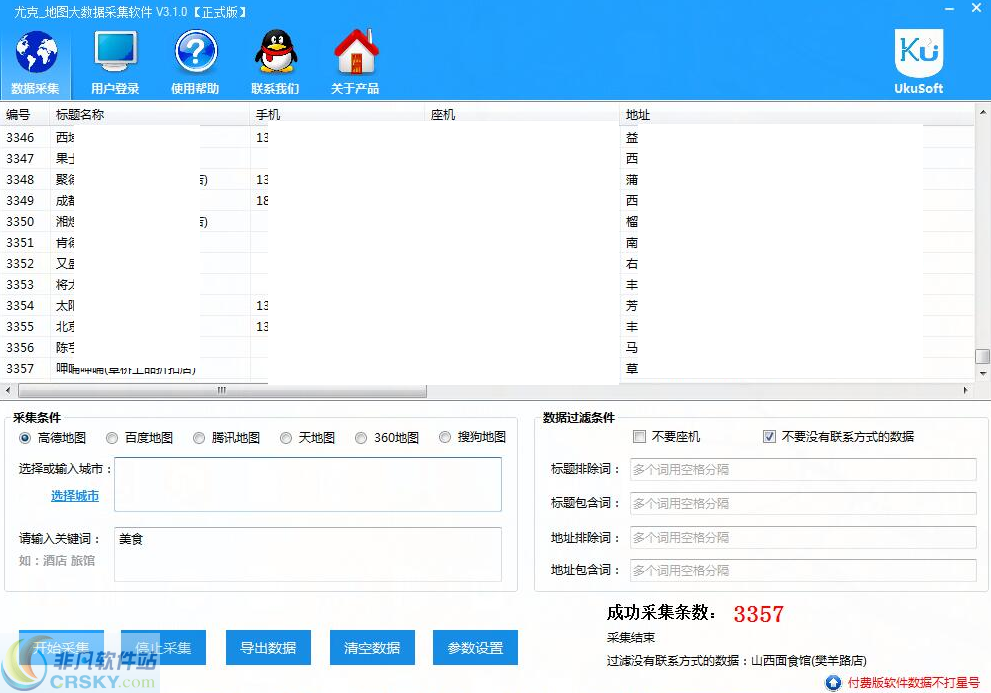Click the 选择城市 link

tap(75, 496)
